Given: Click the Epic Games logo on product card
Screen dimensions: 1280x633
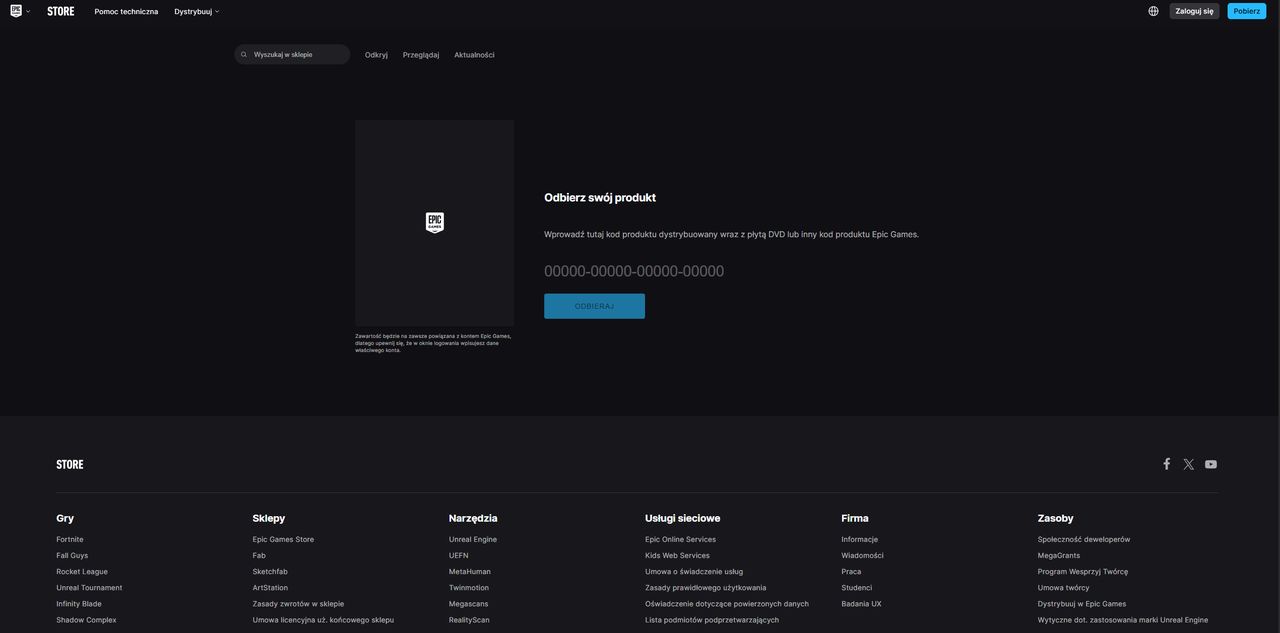Looking at the screenshot, I should 434,220.
